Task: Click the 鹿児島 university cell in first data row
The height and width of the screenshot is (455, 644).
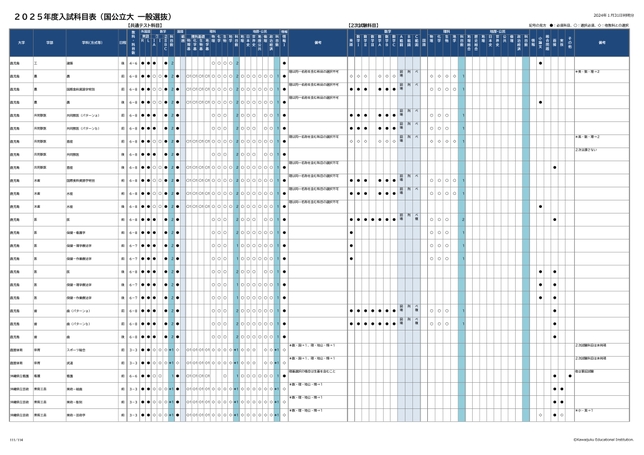Action: 17,62
